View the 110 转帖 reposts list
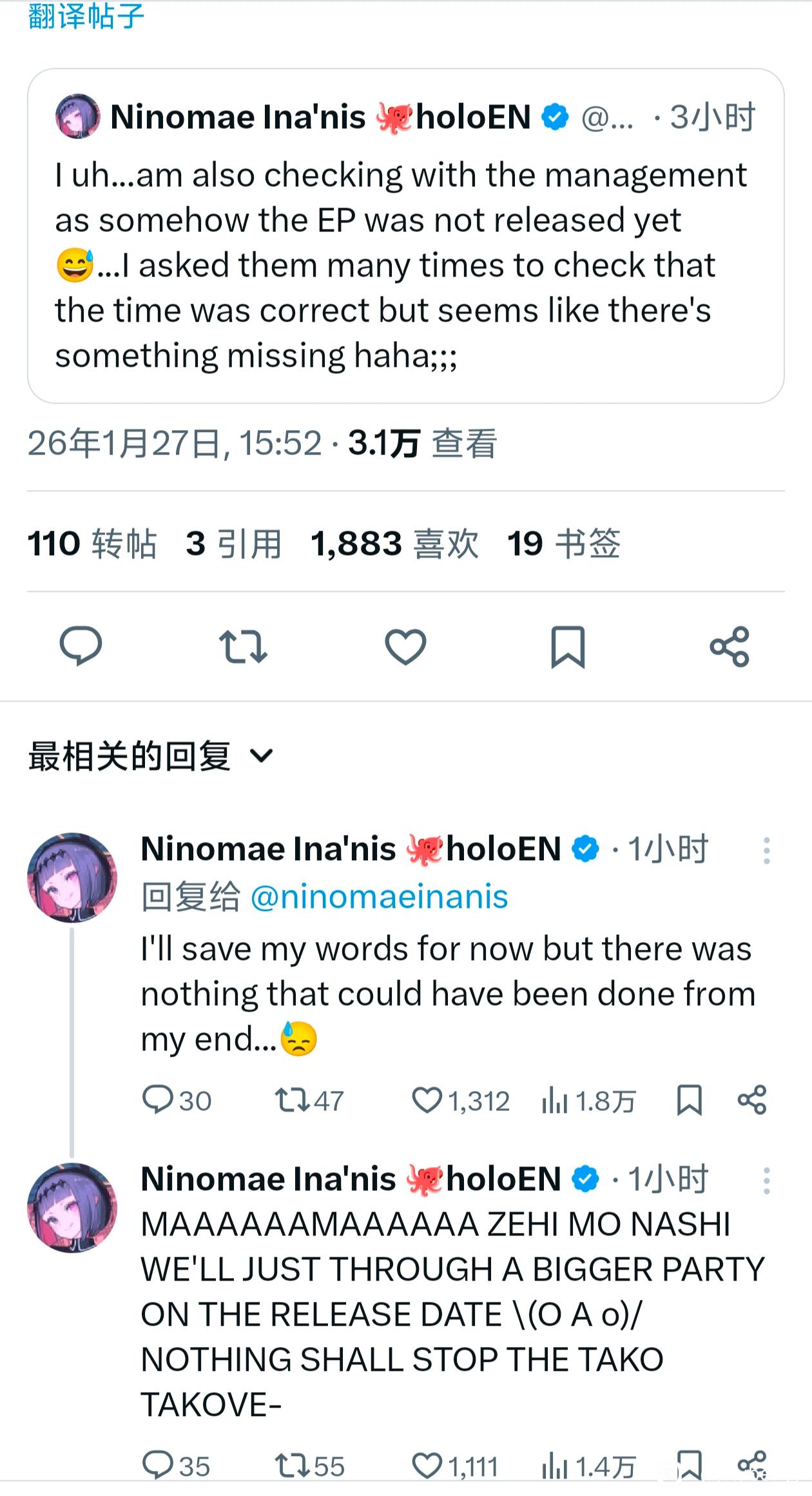Viewport: 812px width, 1496px height. pyautogui.click(x=92, y=544)
